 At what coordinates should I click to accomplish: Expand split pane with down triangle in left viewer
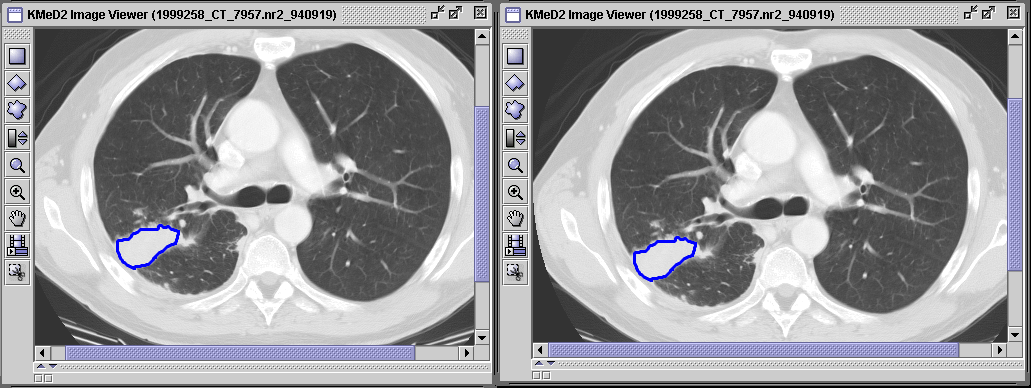click(x=53, y=366)
